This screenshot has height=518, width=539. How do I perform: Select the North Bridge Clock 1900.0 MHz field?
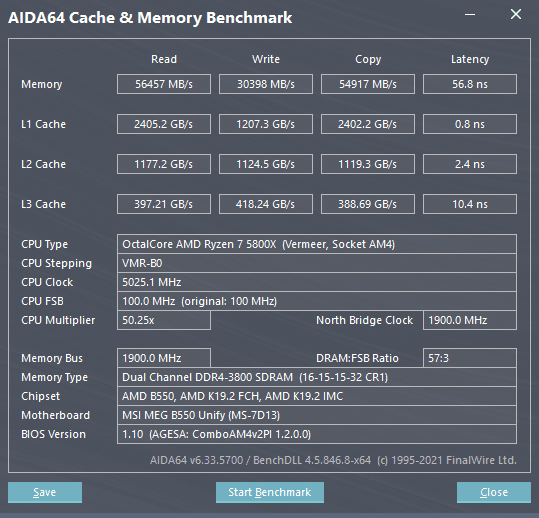point(470,320)
